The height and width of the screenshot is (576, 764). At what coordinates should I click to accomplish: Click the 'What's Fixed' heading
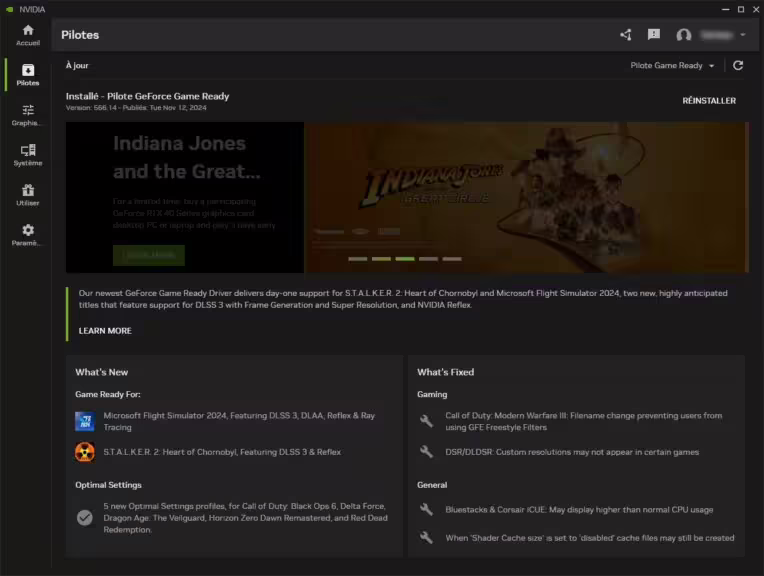coord(445,372)
